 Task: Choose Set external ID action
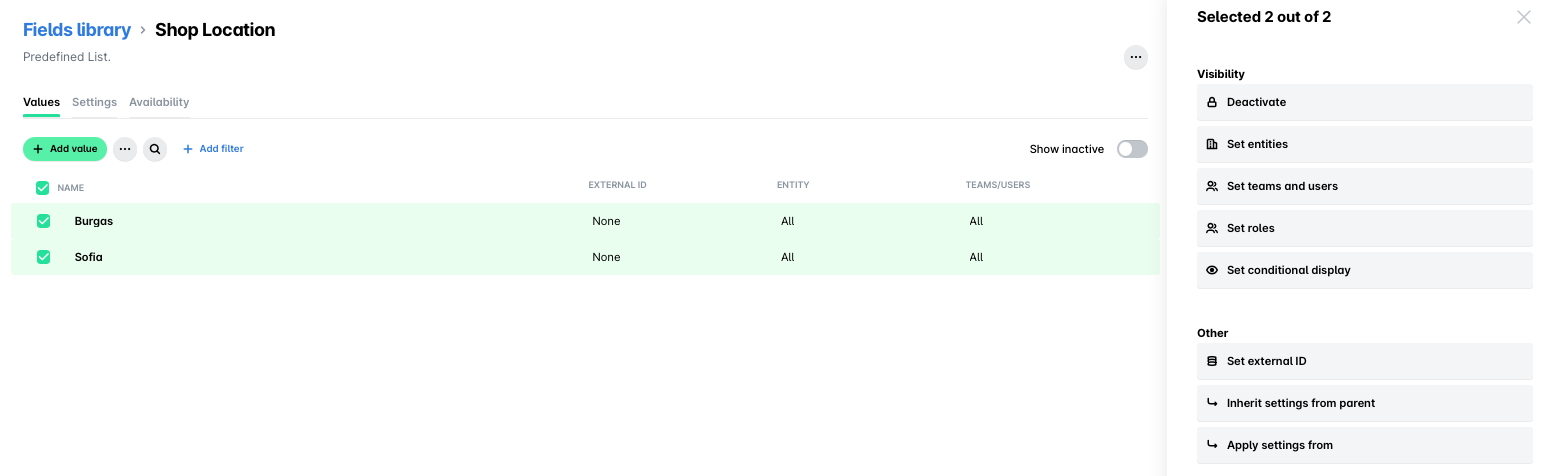1364,361
